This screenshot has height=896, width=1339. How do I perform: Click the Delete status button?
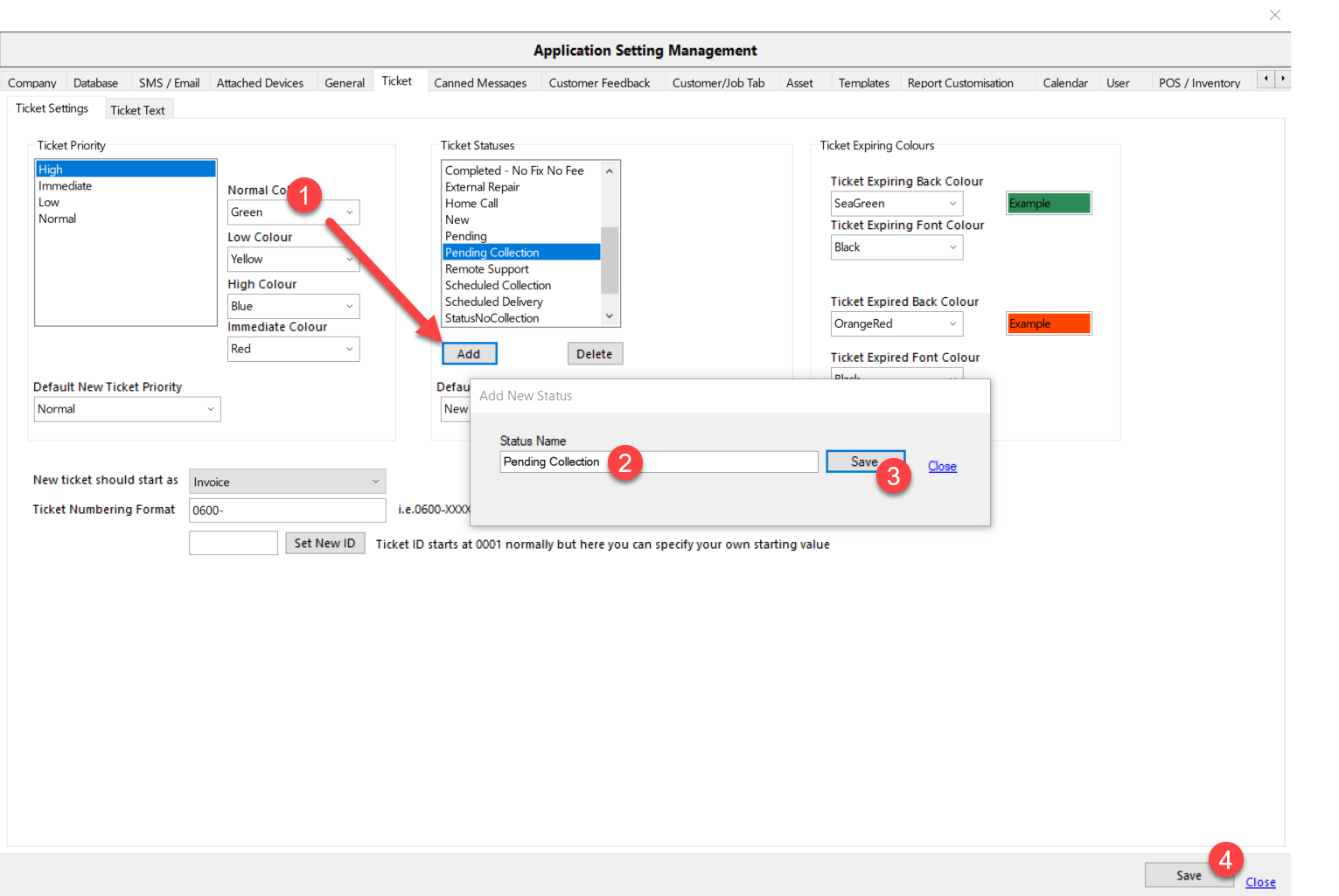pyautogui.click(x=595, y=354)
